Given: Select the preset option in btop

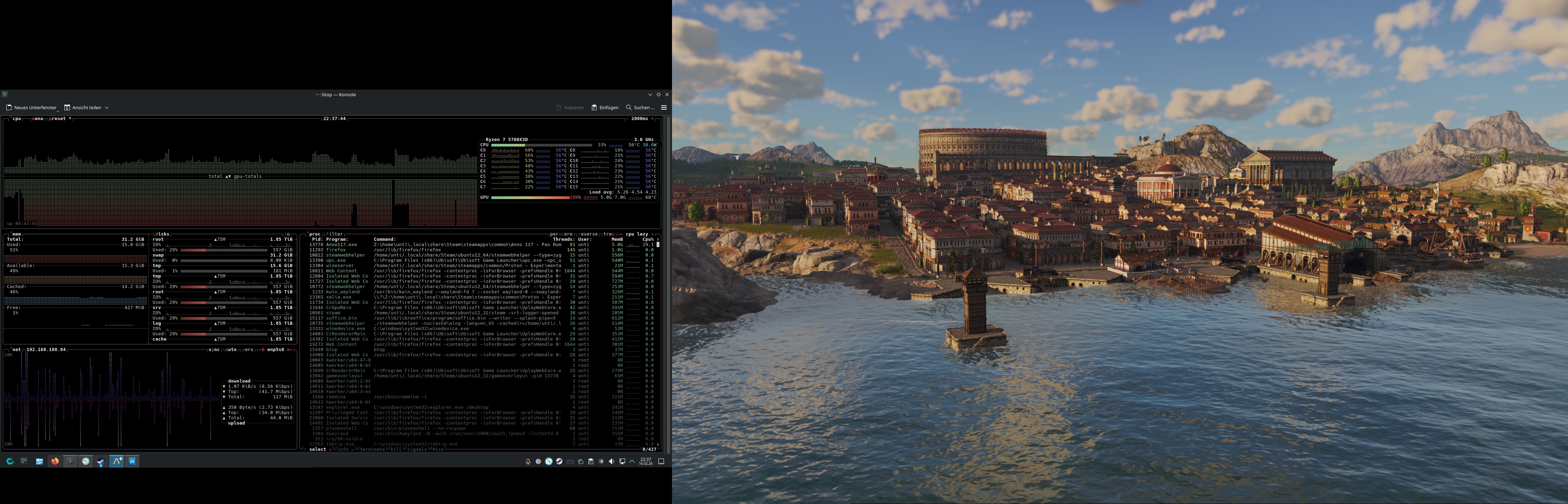Looking at the screenshot, I should point(58,119).
